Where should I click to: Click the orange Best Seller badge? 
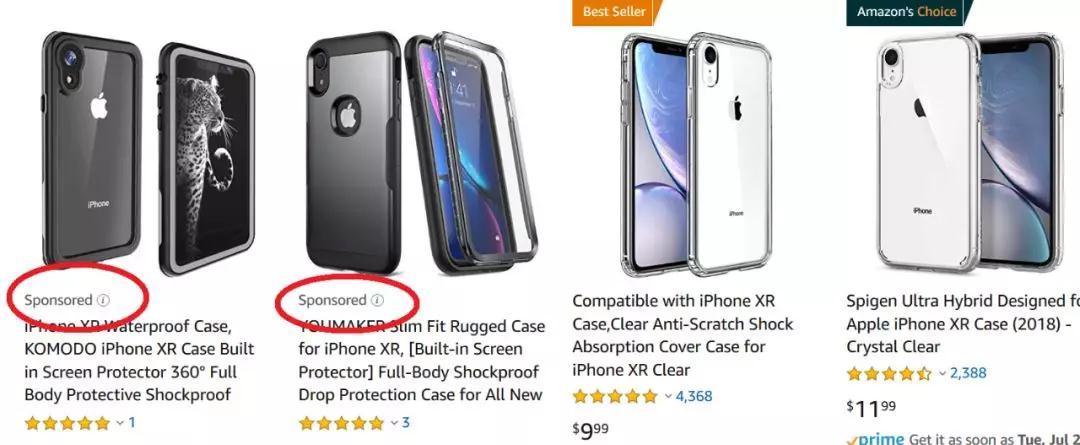tap(614, 12)
